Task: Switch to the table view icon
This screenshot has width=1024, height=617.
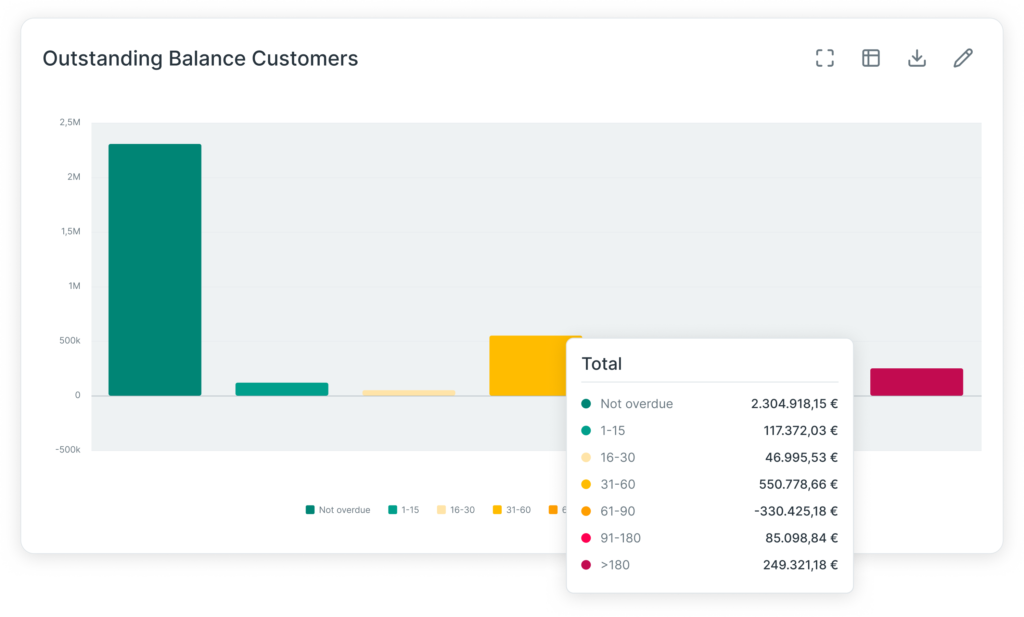Action: tap(871, 58)
